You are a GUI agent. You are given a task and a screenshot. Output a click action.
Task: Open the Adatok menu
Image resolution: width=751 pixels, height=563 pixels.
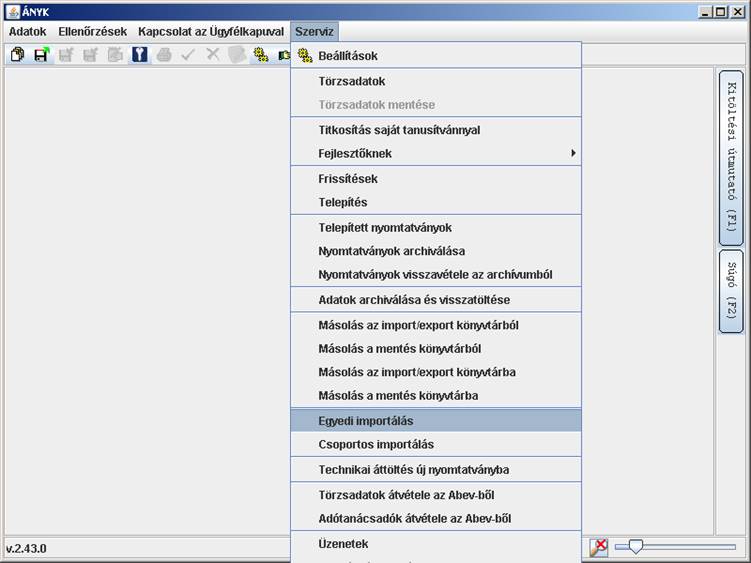(x=27, y=32)
